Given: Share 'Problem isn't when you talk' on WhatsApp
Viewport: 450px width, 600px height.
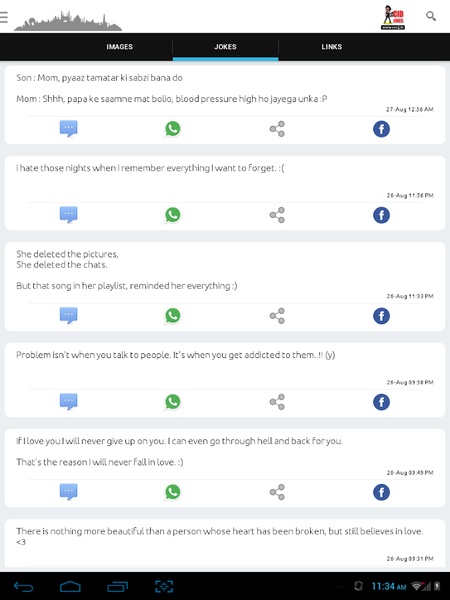Looking at the screenshot, I should [173, 402].
